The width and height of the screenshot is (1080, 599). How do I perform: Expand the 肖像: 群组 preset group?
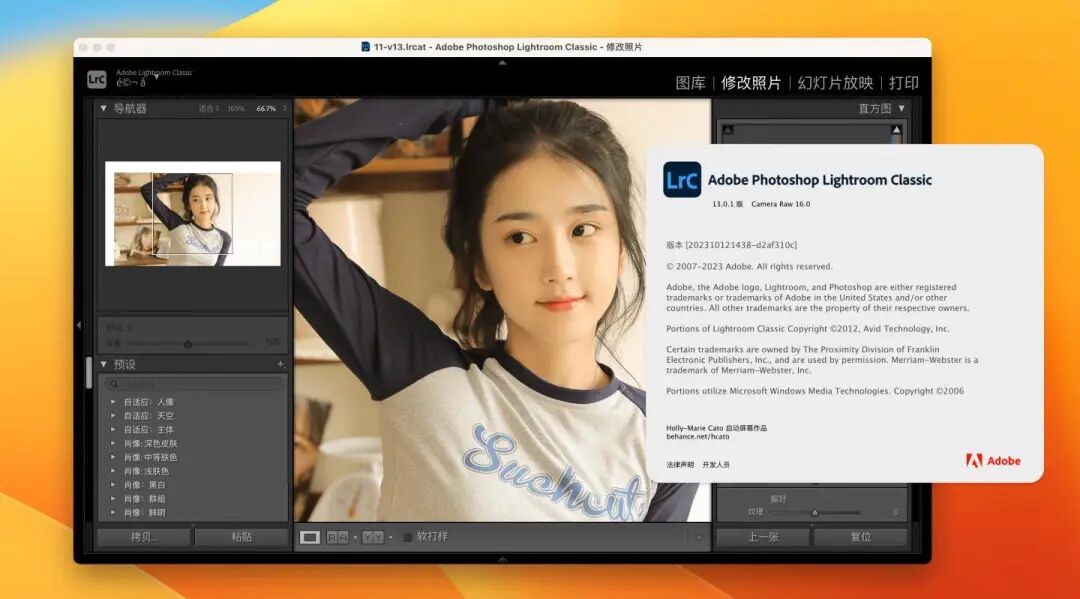[x=113, y=498]
